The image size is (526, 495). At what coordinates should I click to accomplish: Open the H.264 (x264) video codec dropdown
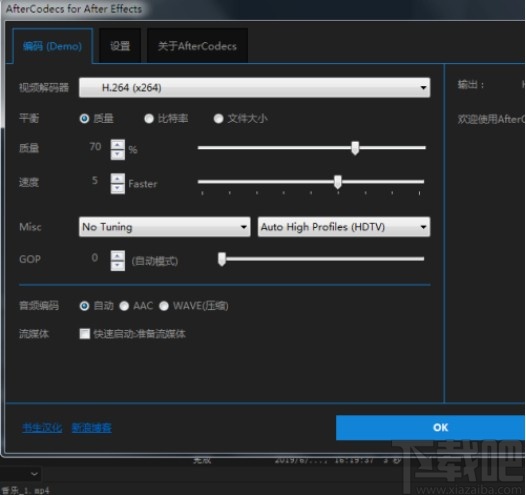254,88
